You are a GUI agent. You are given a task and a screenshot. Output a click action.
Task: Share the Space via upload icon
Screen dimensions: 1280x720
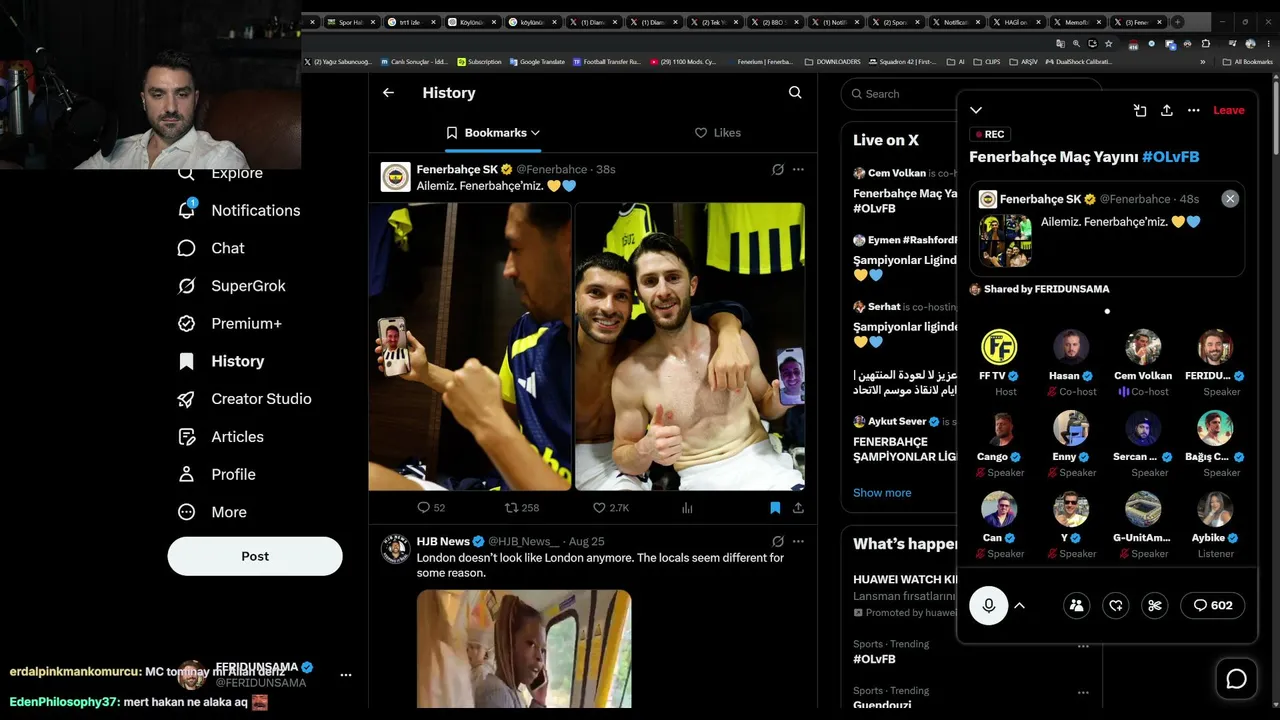click(x=1166, y=110)
